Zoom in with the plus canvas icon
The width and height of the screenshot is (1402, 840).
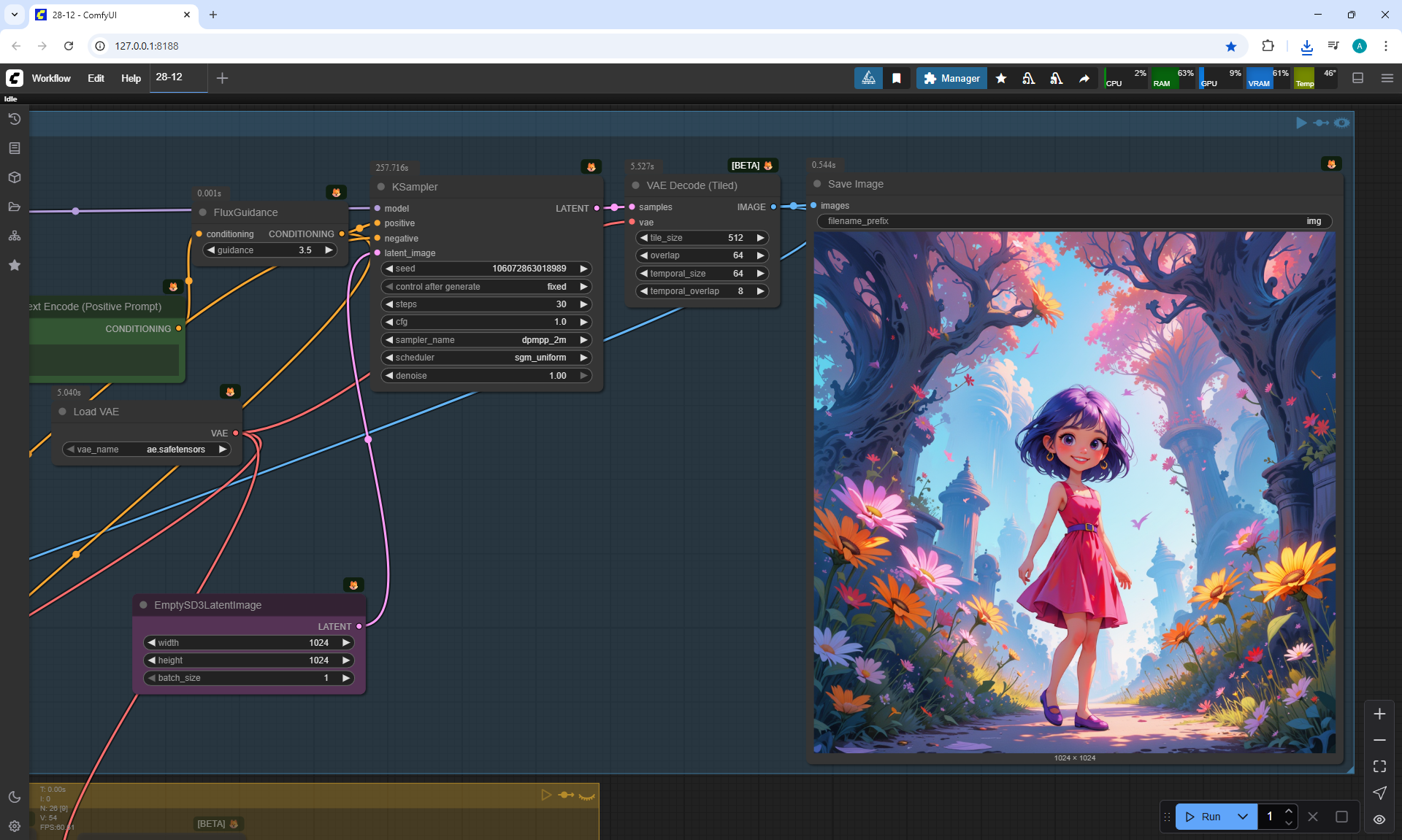click(1379, 714)
